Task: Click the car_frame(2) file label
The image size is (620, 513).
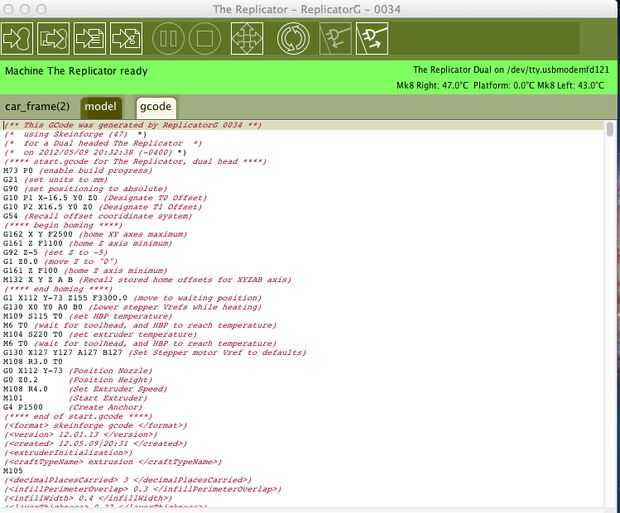Action: tap(38, 107)
